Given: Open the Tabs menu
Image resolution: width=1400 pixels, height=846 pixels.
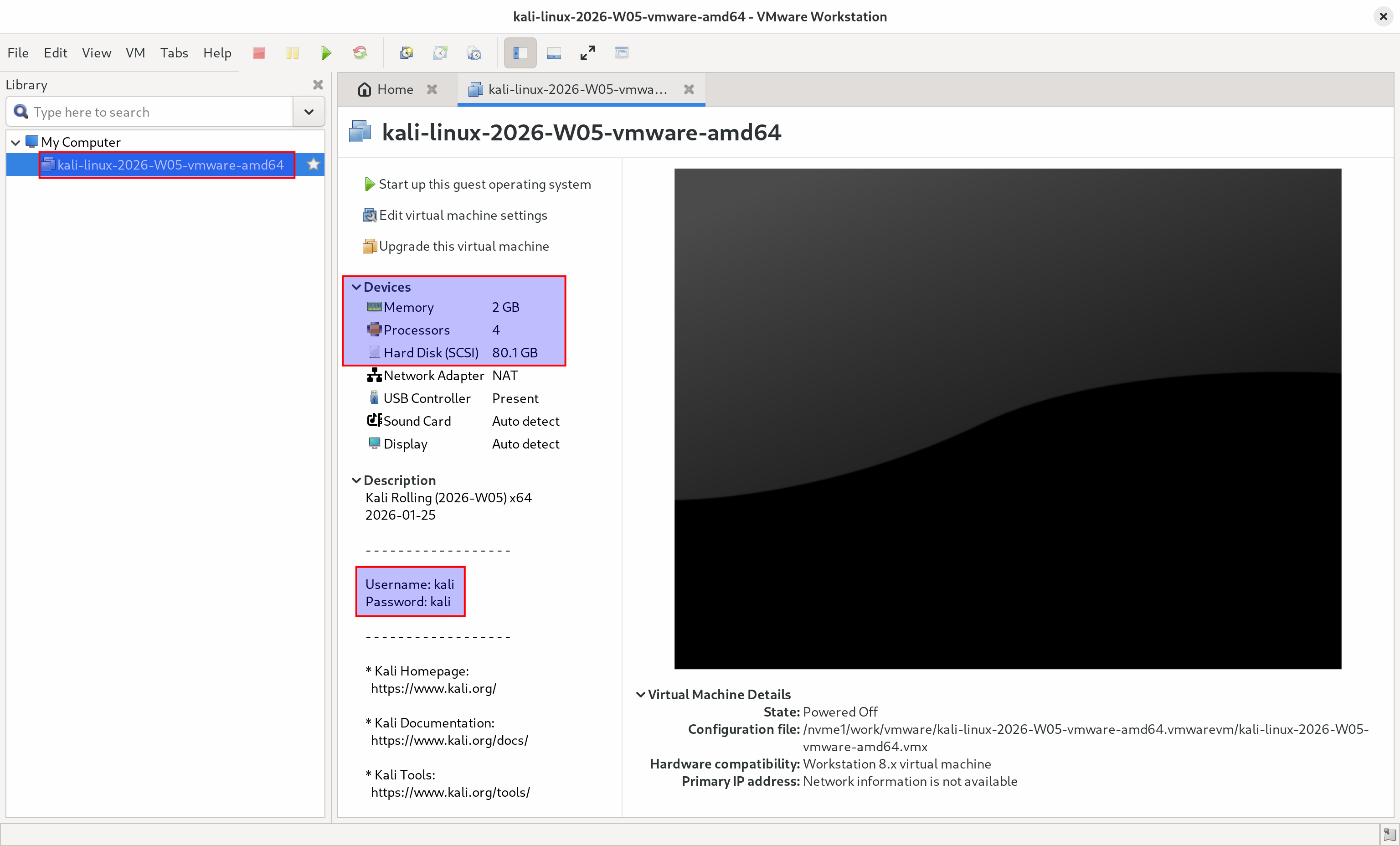Looking at the screenshot, I should point(174,53).
